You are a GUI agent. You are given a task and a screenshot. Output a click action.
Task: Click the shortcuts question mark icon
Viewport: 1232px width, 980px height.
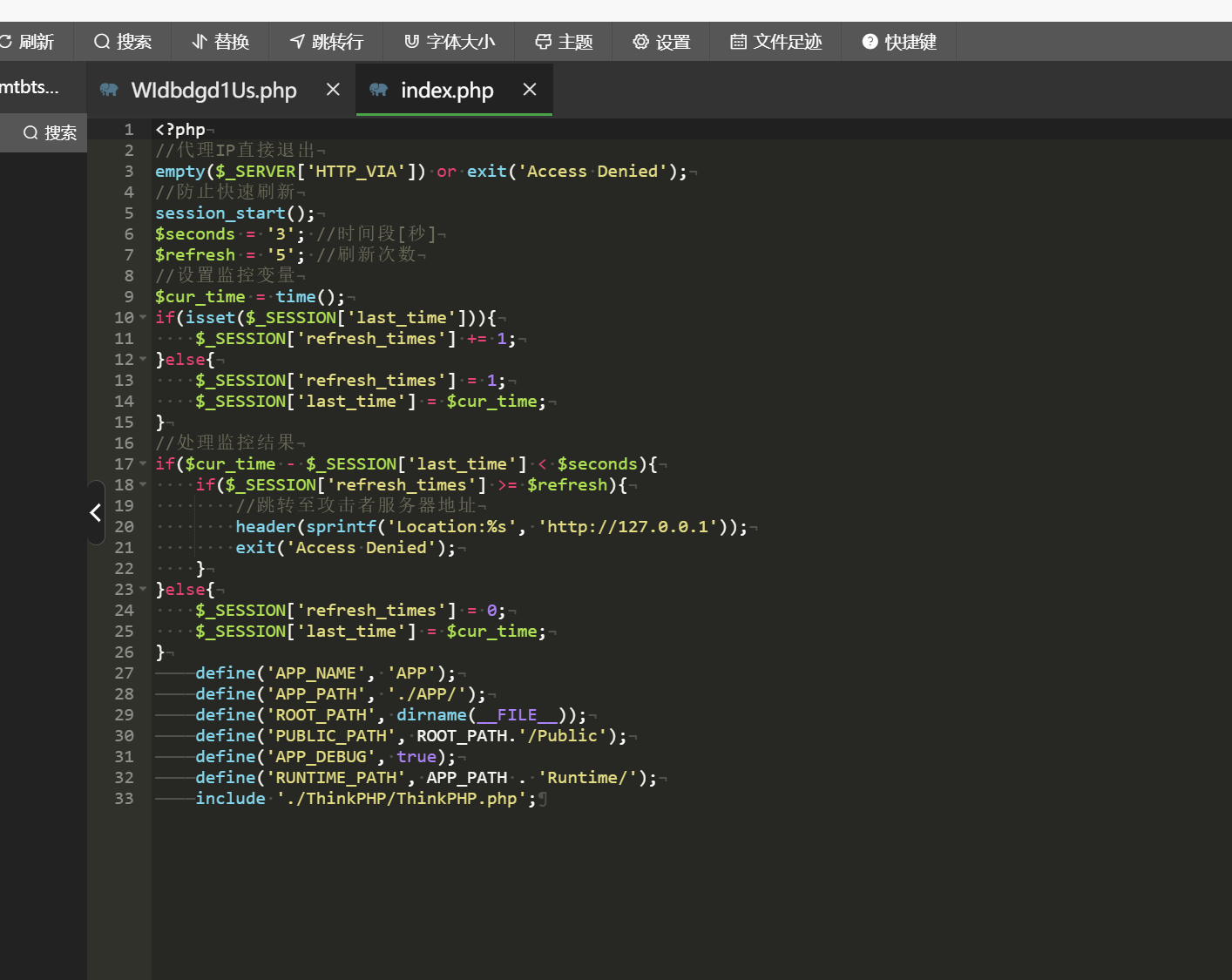(x=870, y=42)
